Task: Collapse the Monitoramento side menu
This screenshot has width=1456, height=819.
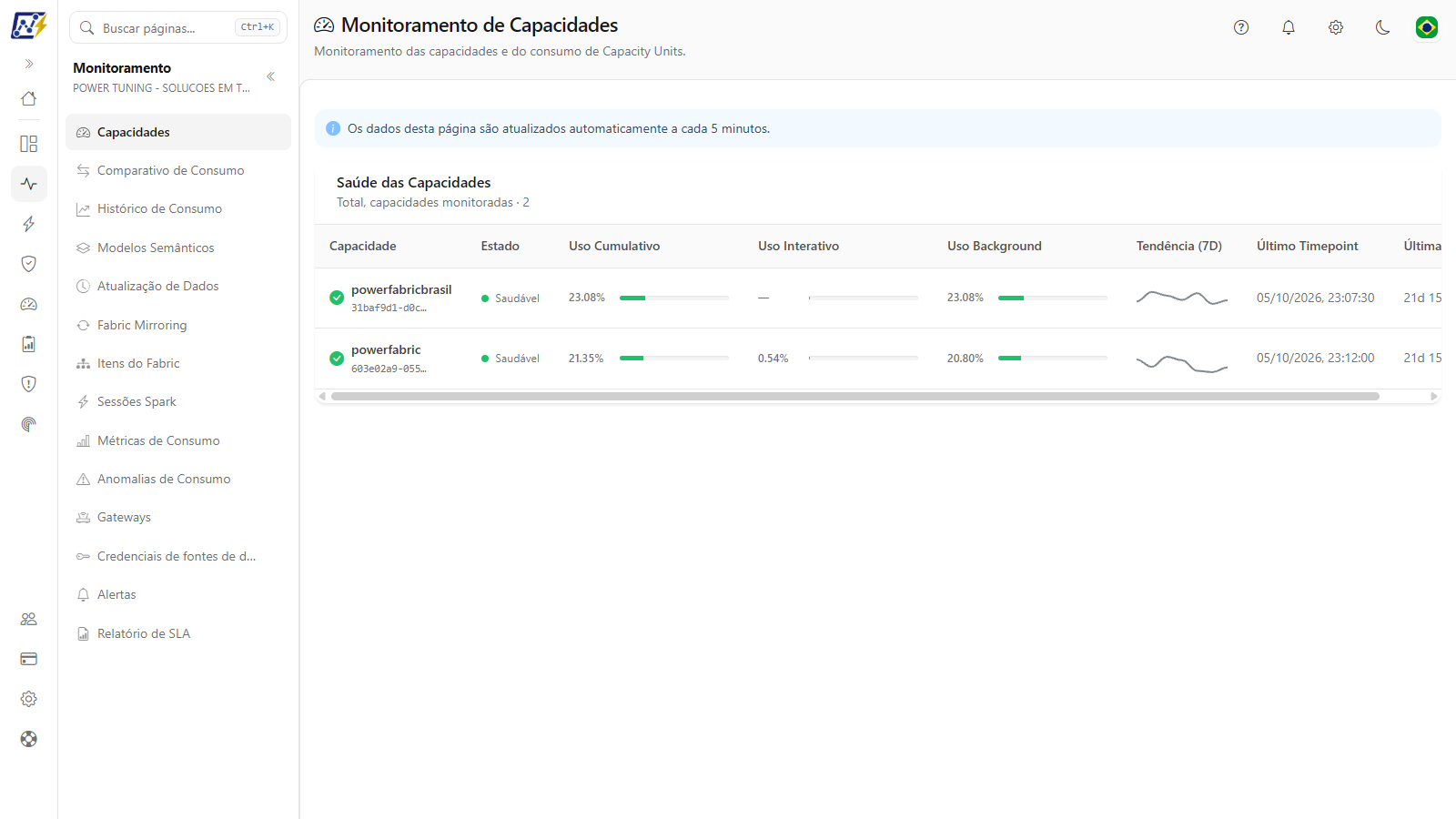Action: click(x=270, y=76)
